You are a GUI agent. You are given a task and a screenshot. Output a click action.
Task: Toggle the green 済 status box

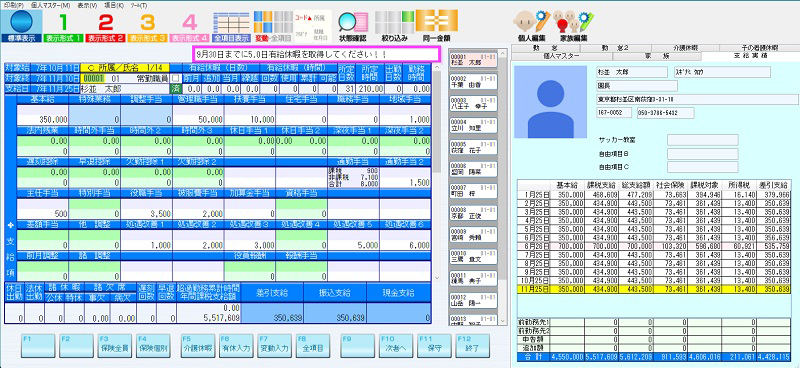(176, 88)
